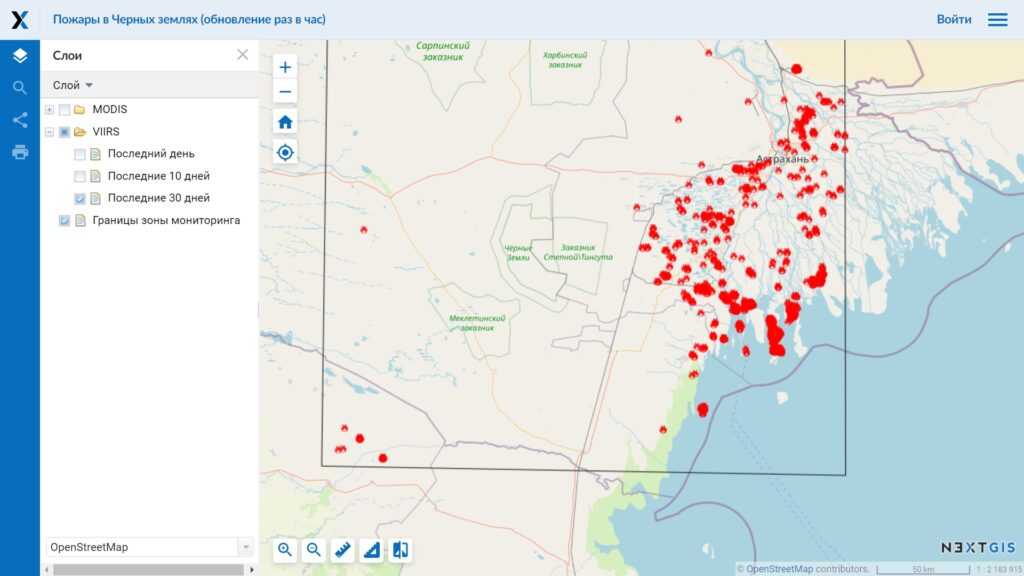
Task: Open the Layers panel icon in sidebar
Action: pos(20,56)
